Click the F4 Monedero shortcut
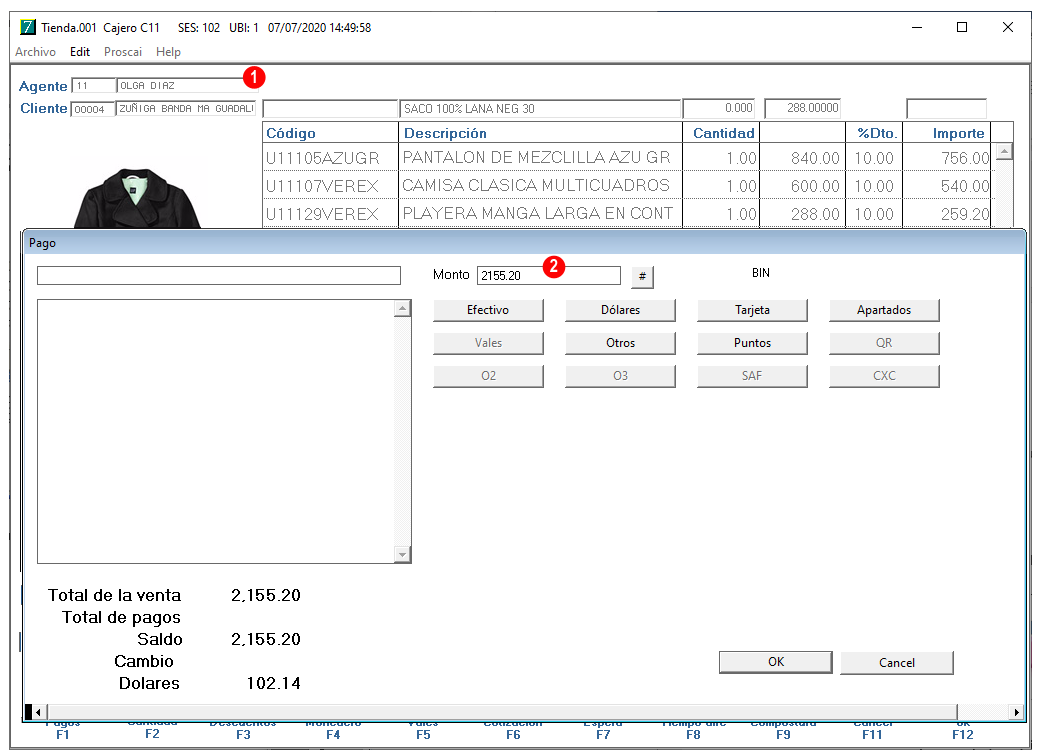 pos(333,731)
